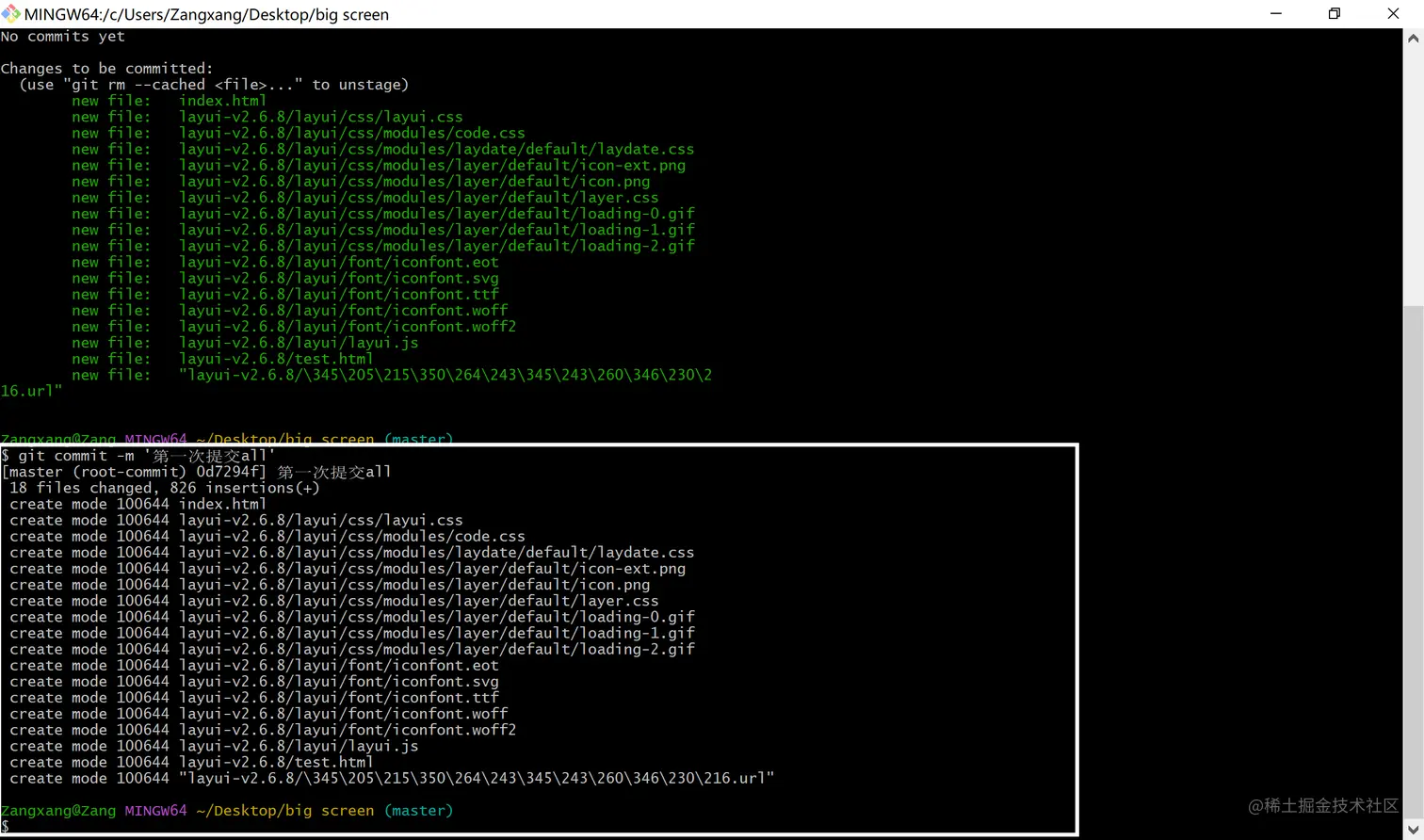Click the 'git commit -m' command line

(x=138, y=456)
